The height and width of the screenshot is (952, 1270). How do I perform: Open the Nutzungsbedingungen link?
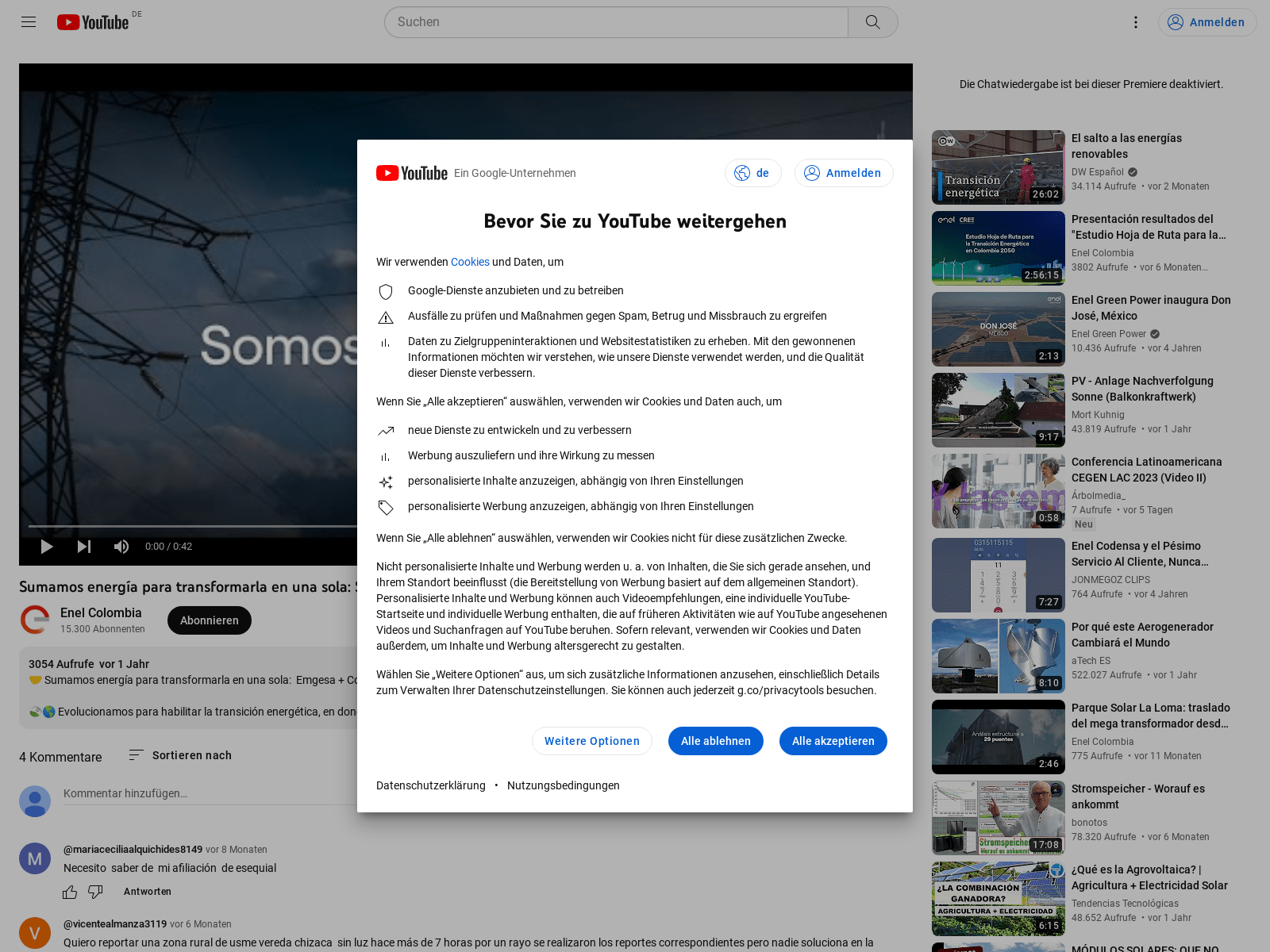click(x=564, y=785)
